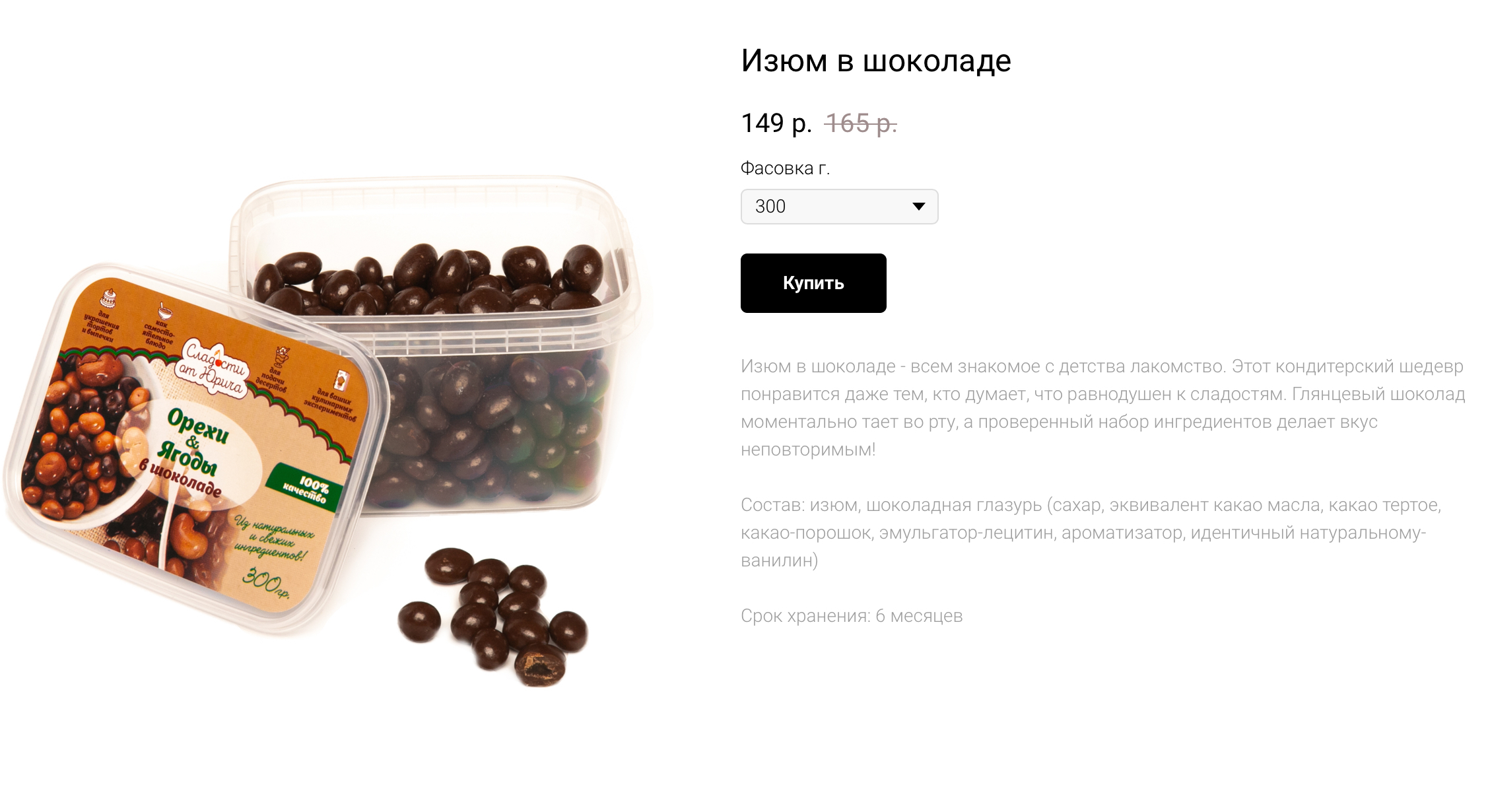
Task: Click the black Купить button
Action: [x=813, y=283]
